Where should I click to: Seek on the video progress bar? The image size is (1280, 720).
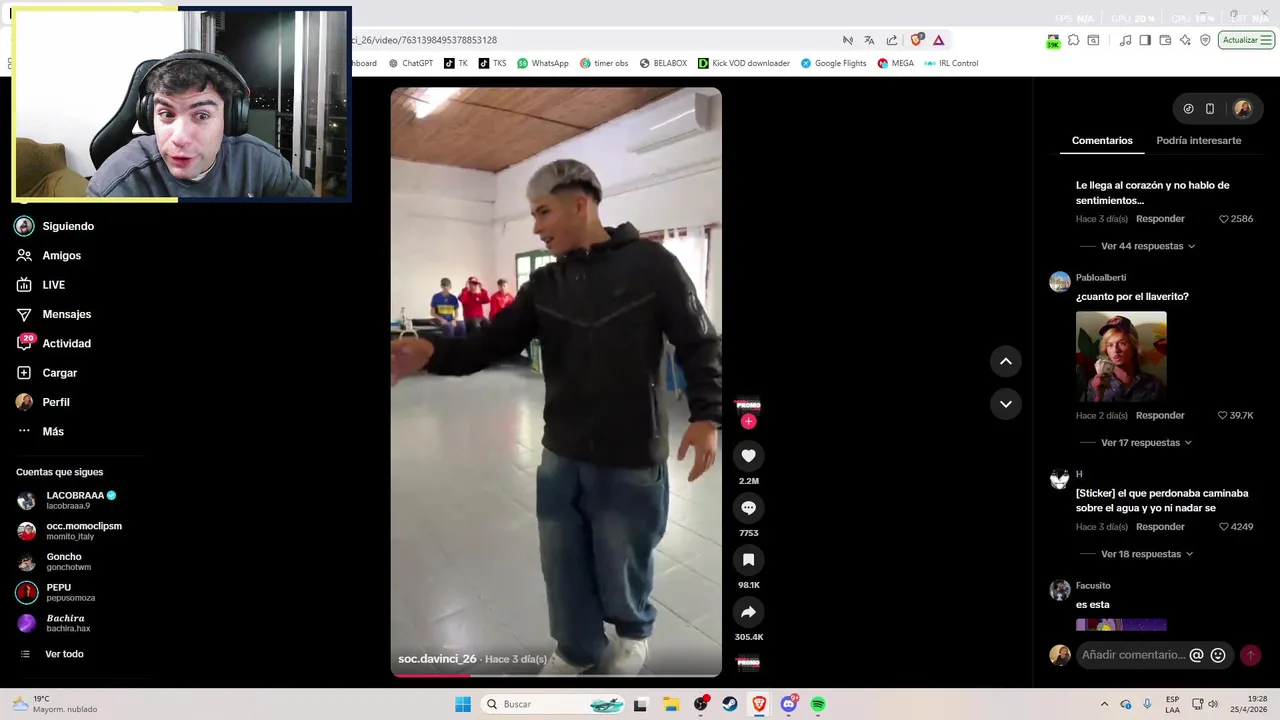(x=556, y=675)
